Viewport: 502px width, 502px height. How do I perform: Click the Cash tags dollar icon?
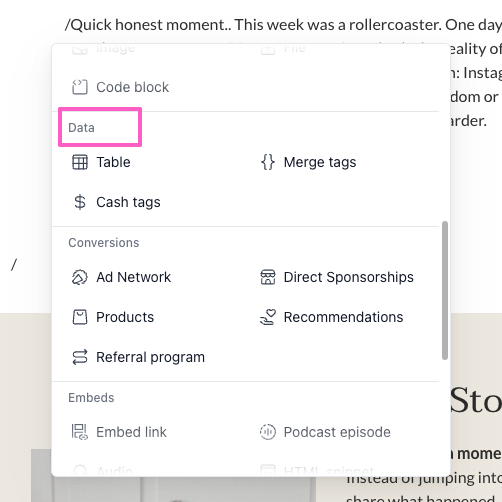tap(80, 202)
